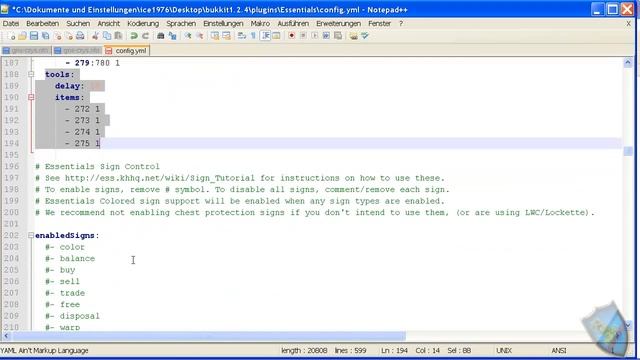
Task: Start macro recording with red dot
Action: tap(291, 36)
